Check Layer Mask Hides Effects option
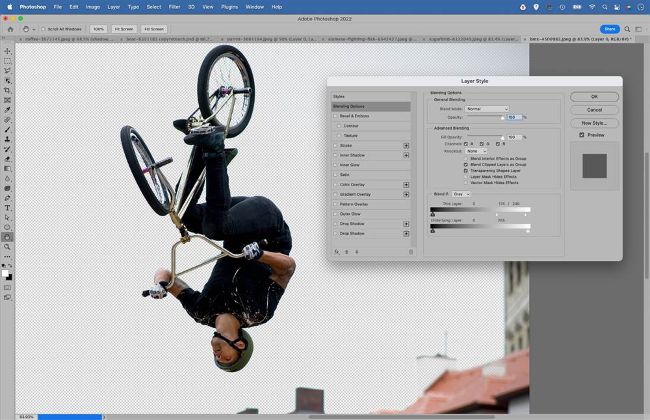This screenshot has width=650, height=420. pos(466,177)
